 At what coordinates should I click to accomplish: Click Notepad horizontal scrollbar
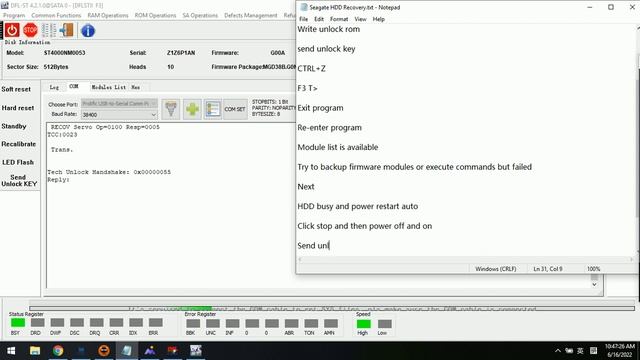tap(465, 259)
